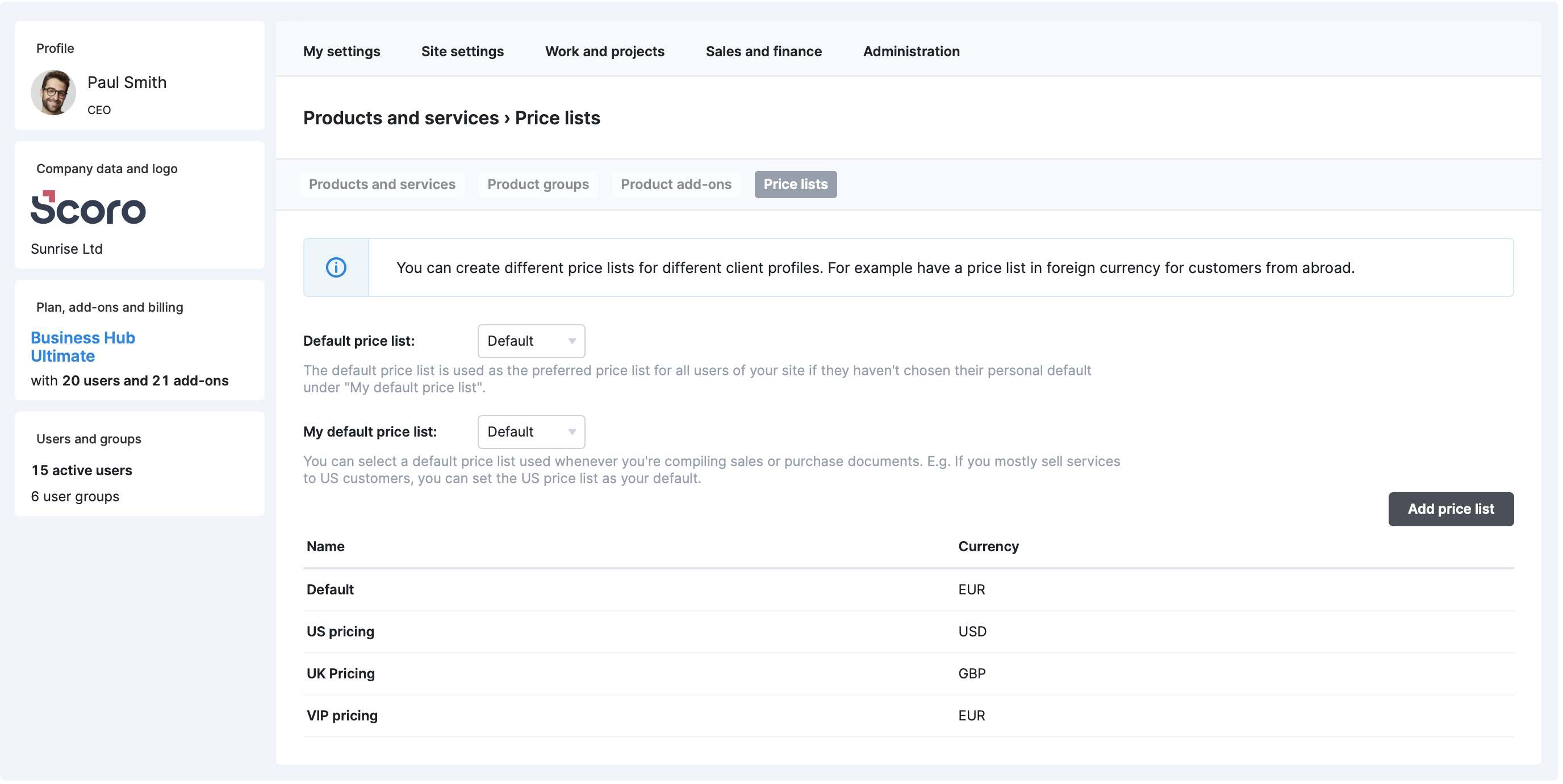Click the Plan, add-ons and billing heading
This screenshot has height=784, width=1563.
[110, 307]
